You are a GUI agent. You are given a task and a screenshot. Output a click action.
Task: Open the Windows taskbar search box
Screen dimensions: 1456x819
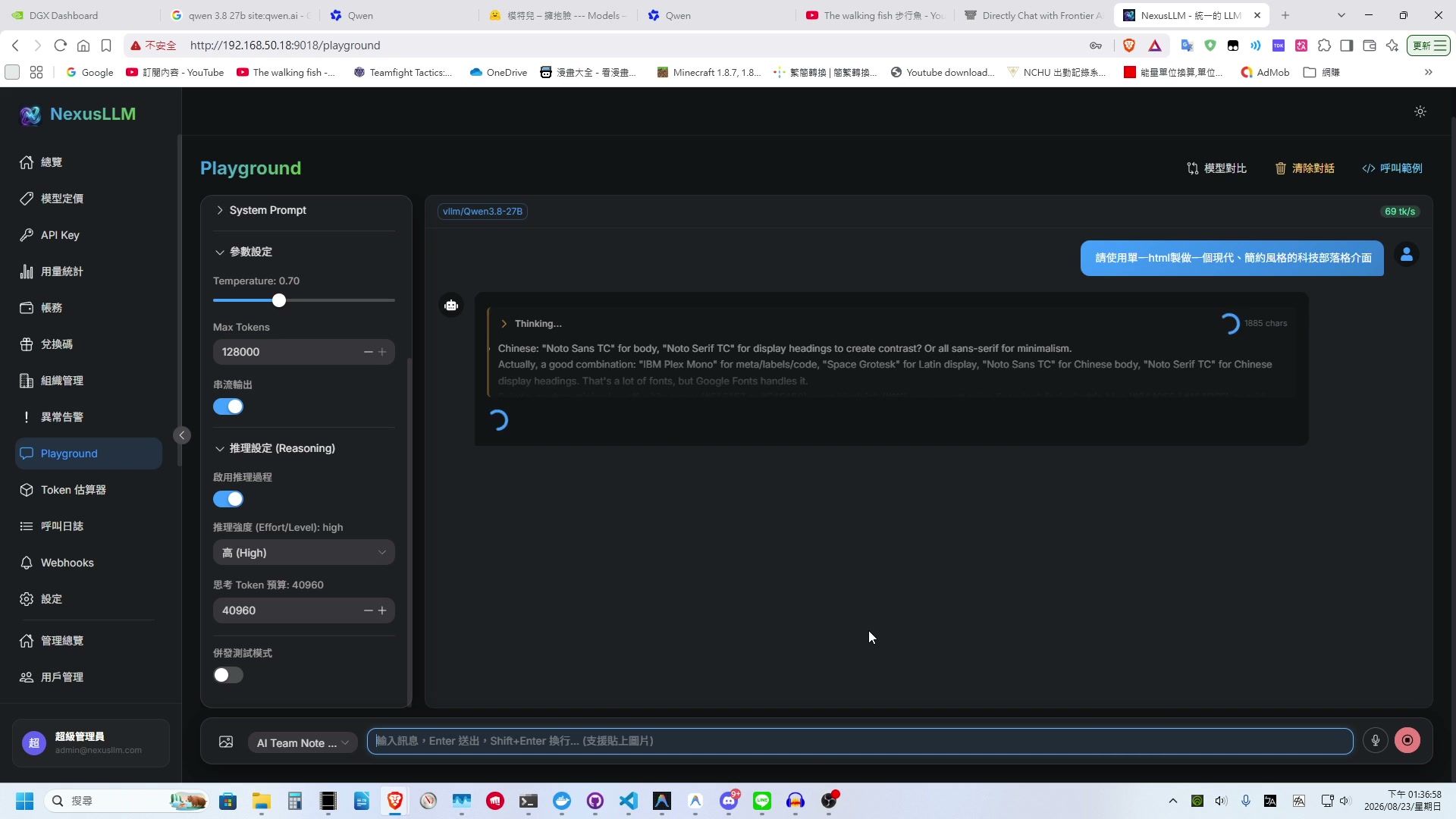coord(127,801)
